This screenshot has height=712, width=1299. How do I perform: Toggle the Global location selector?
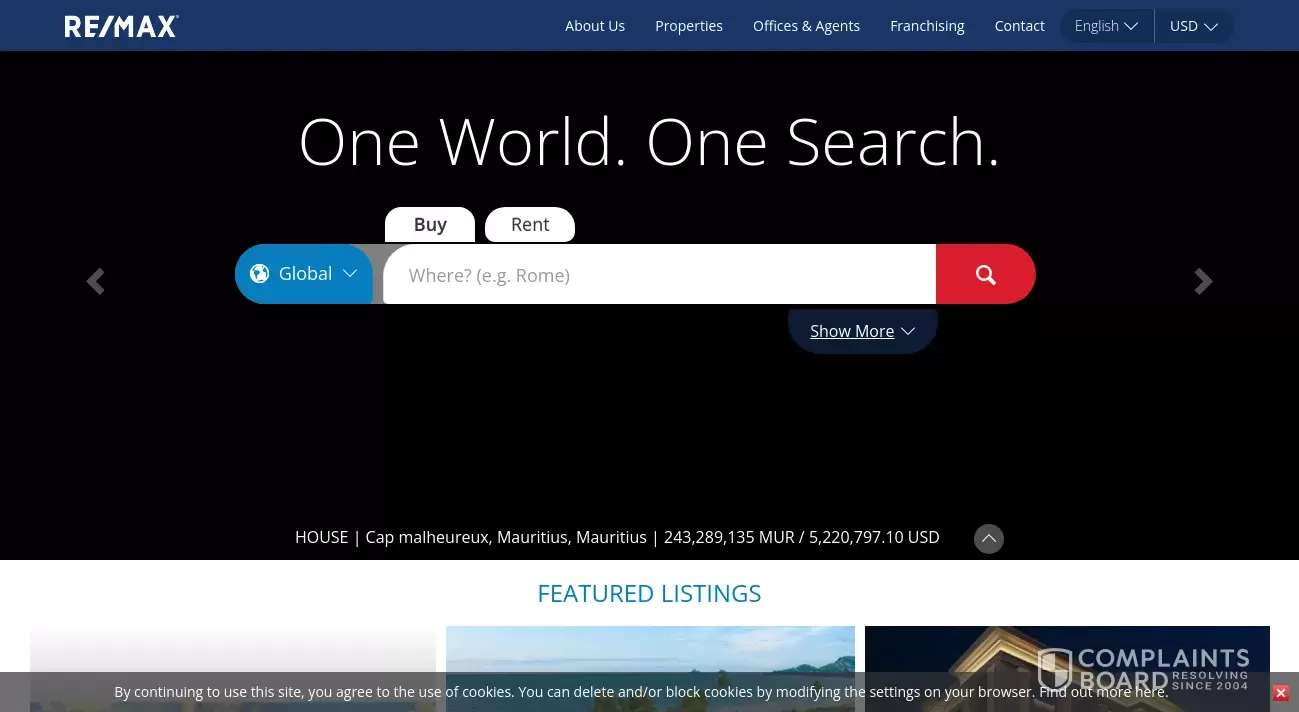pyautogui.click(x=305, y=273)
